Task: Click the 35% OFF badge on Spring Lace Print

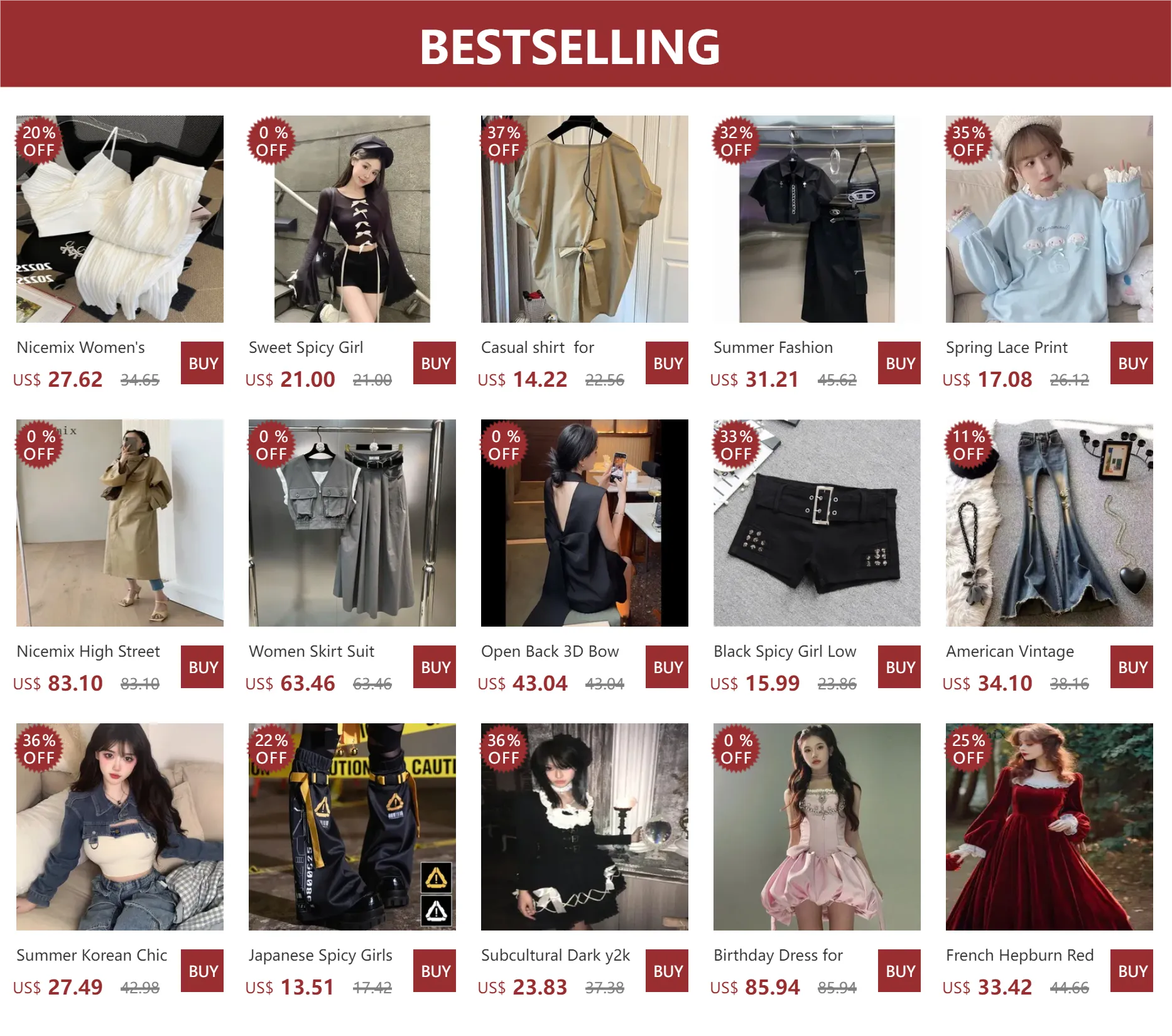Action: 969,141
